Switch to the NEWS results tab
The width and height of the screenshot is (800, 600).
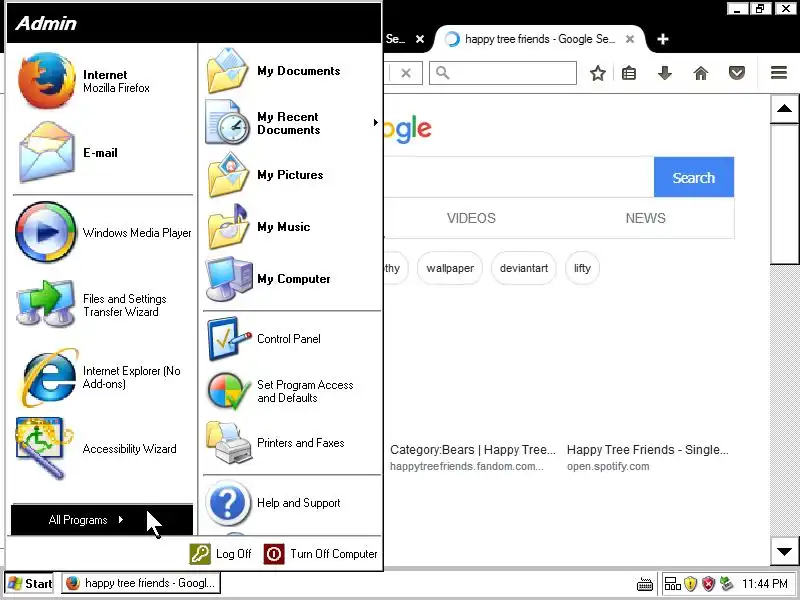click(645, 218)
